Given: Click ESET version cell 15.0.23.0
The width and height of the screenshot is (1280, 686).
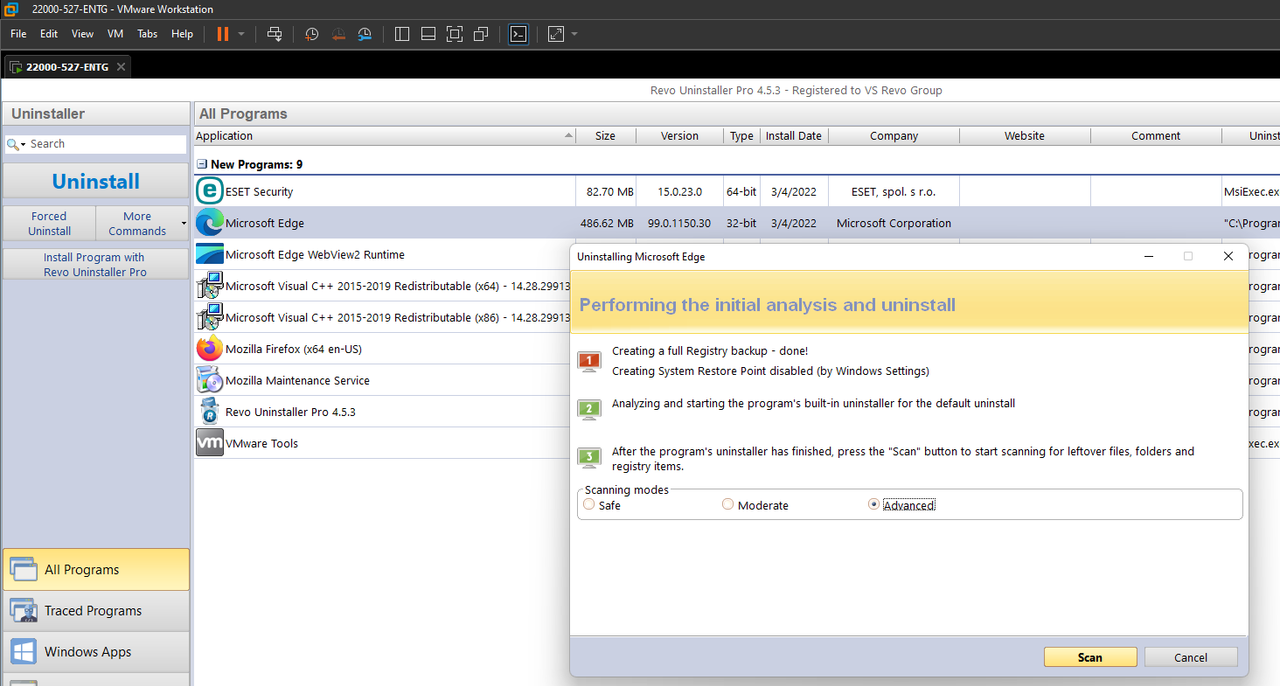Looking at the screenshot, I should (680, 192).
